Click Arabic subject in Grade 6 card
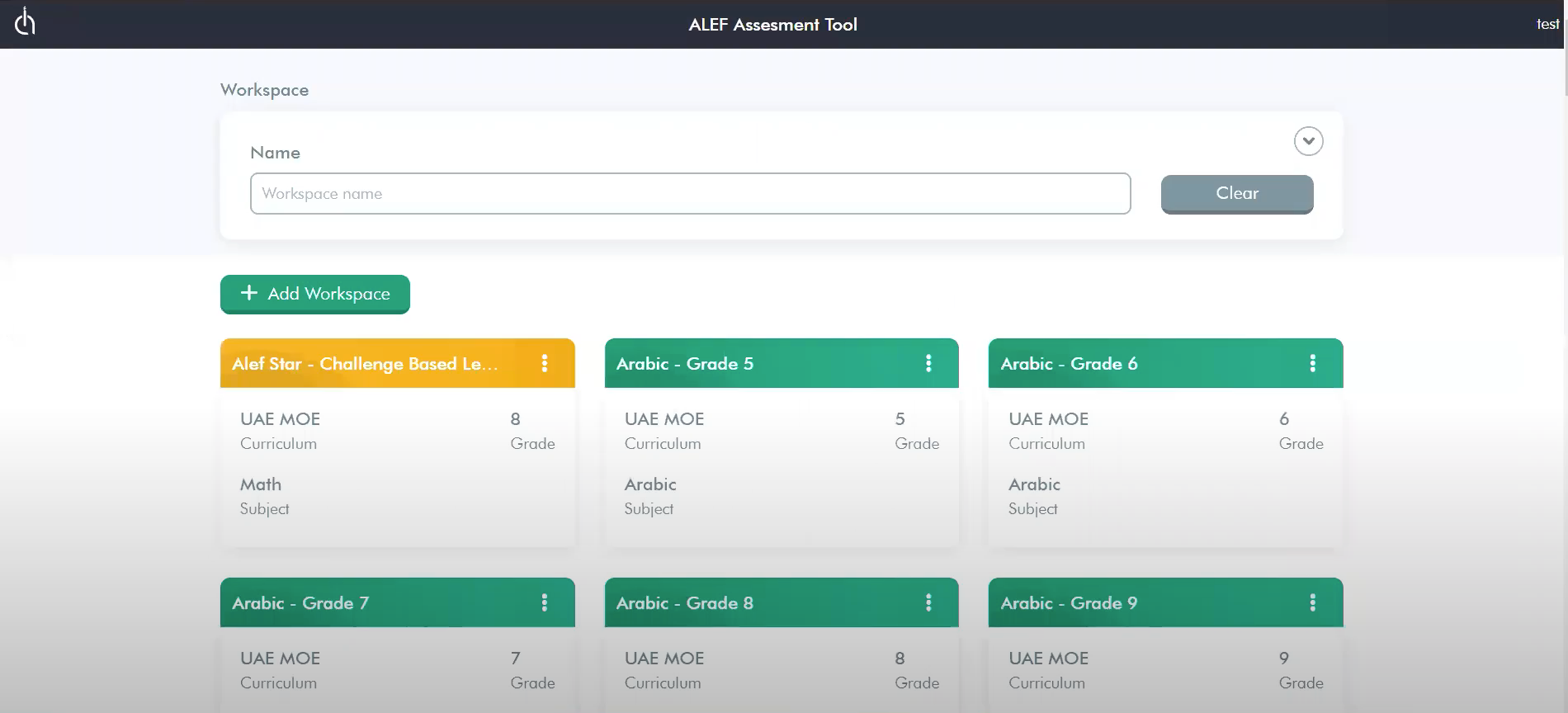1568x713 pixels. (1034, 484)
